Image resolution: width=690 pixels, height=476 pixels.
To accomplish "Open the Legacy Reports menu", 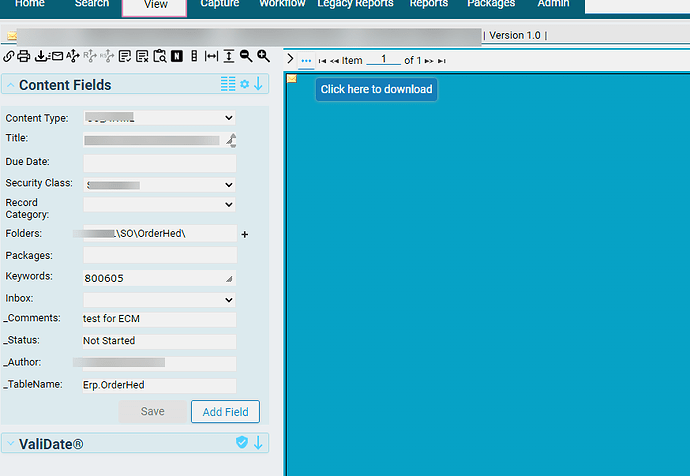I will coord(355,4).
